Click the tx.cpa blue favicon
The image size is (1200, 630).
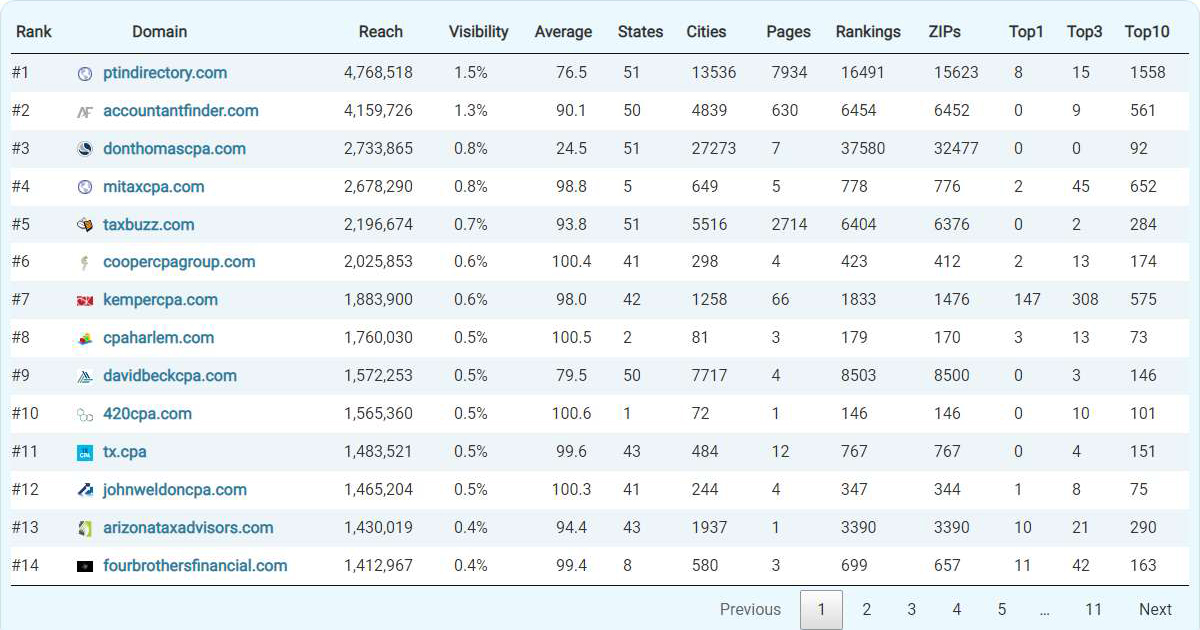click(85, 452)
